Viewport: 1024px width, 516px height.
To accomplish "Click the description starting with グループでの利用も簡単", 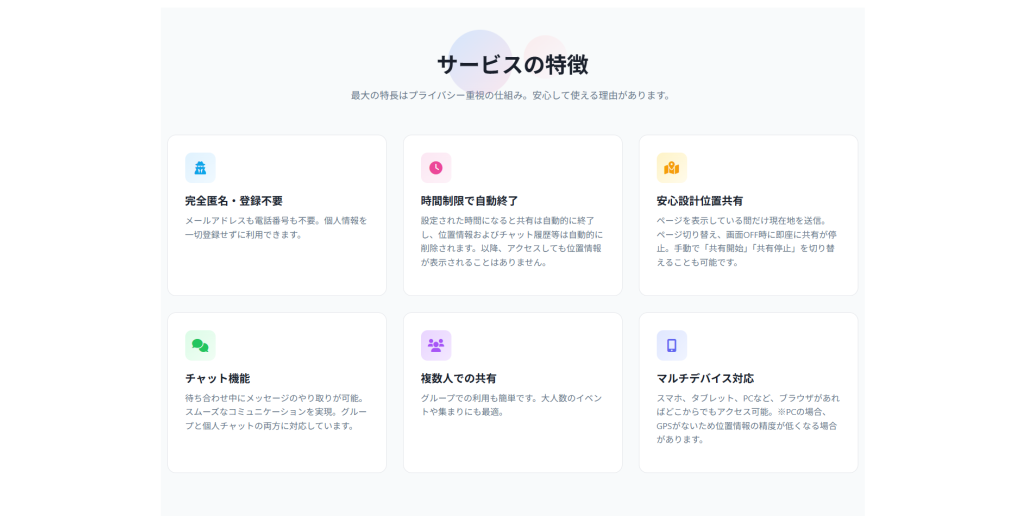I will click(x=512, y=404).
